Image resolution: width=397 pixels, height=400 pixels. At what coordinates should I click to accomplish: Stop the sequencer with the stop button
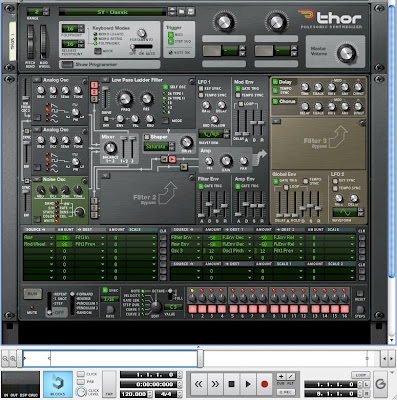tap(231, 384)
